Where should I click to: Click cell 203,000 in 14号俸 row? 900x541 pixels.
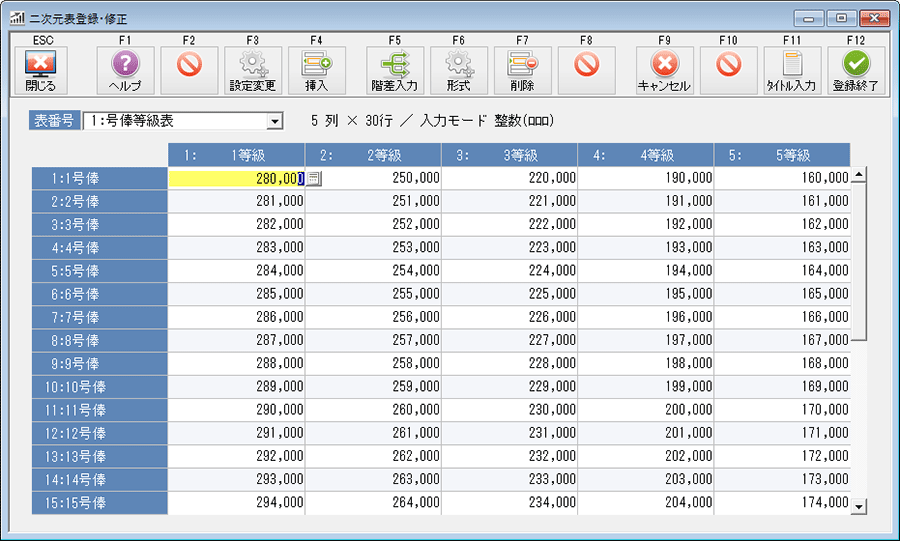(x=646, y=479)
